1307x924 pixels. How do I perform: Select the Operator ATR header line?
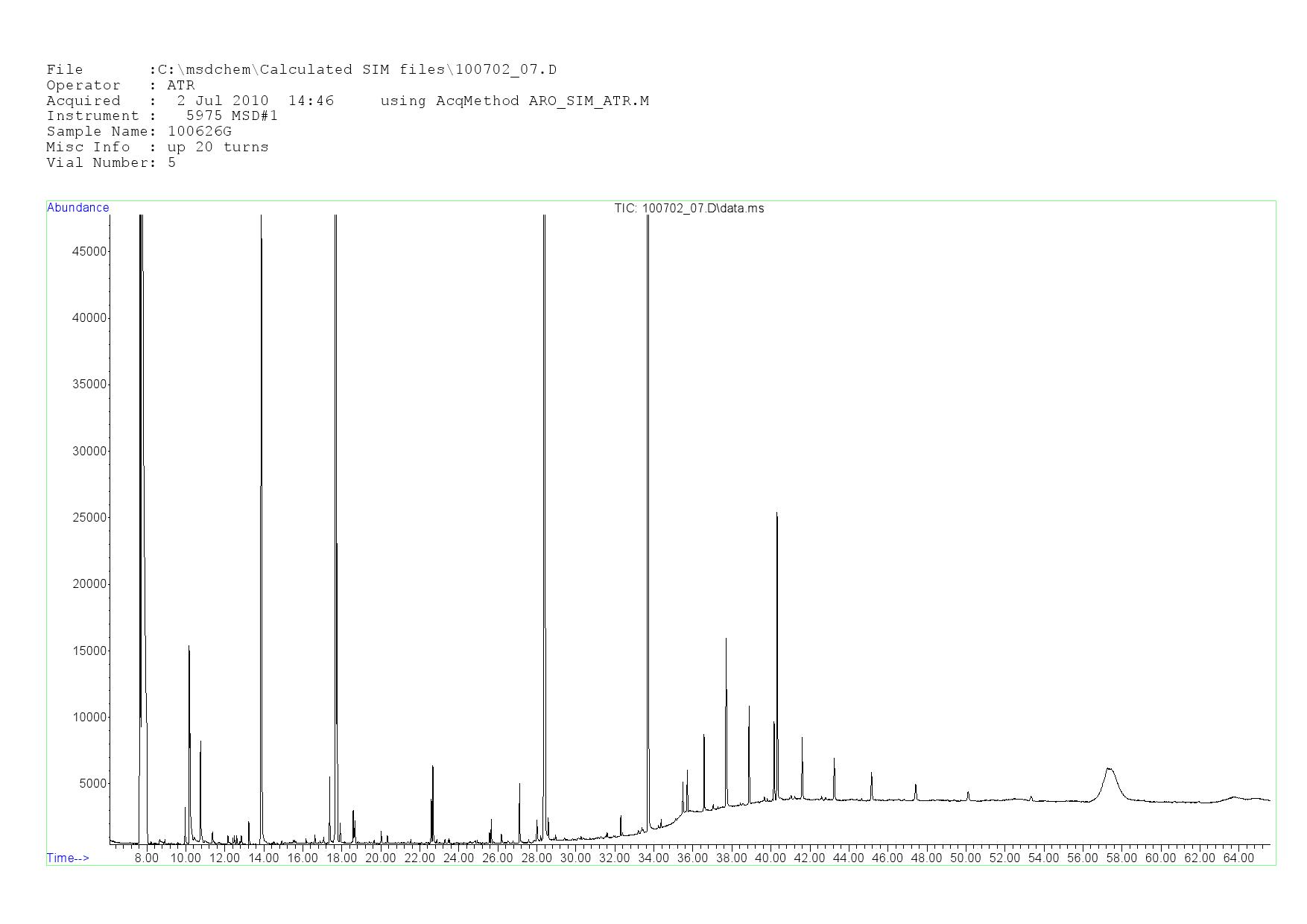[120, 86]
